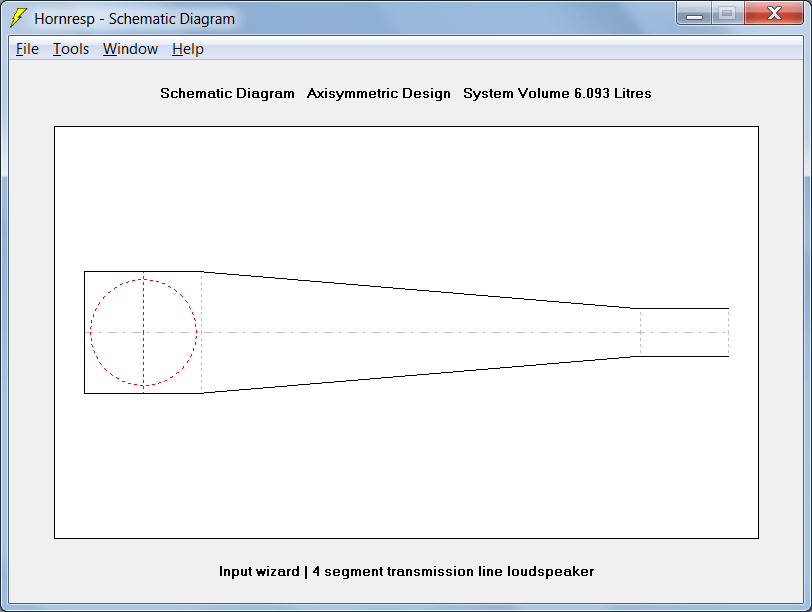812x612 pixels.
Task: Click the disabled maximize button
Action: tap(728, 13)
